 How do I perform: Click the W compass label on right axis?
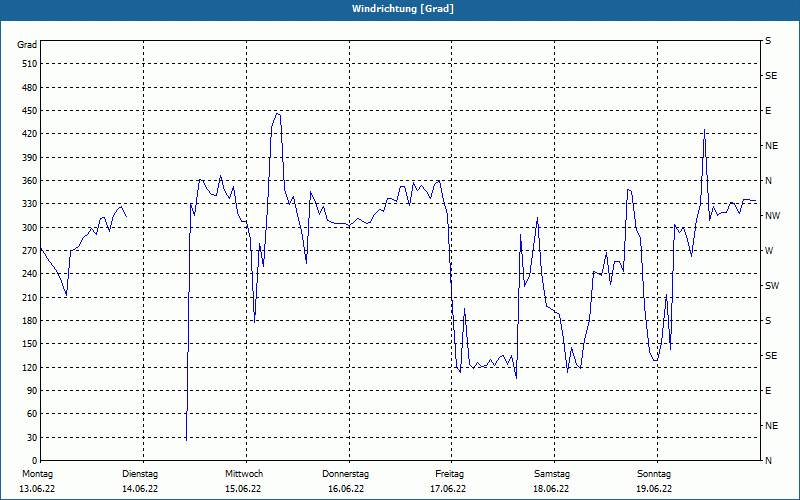[x=769, y=251]
